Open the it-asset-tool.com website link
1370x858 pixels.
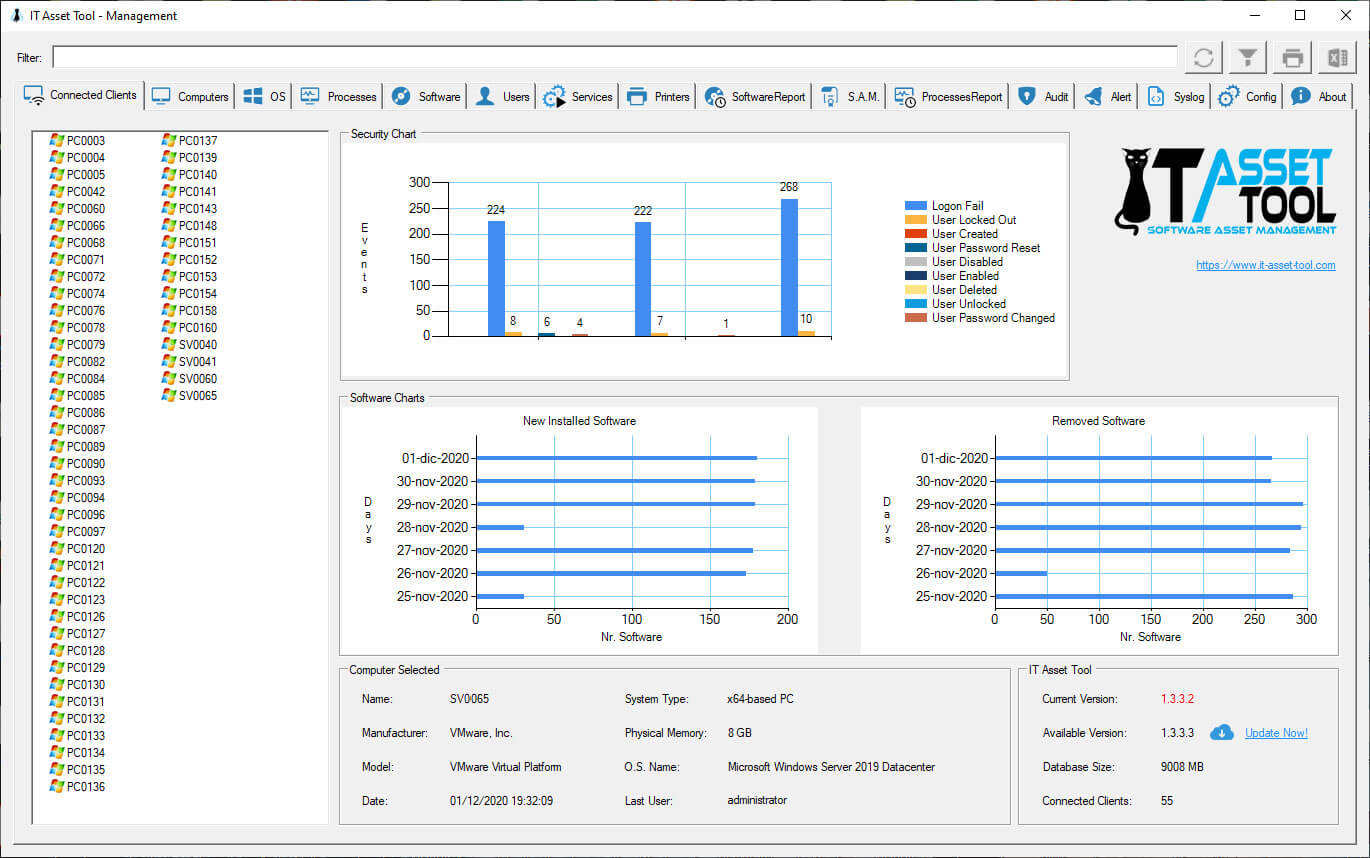pos(1265,265)
